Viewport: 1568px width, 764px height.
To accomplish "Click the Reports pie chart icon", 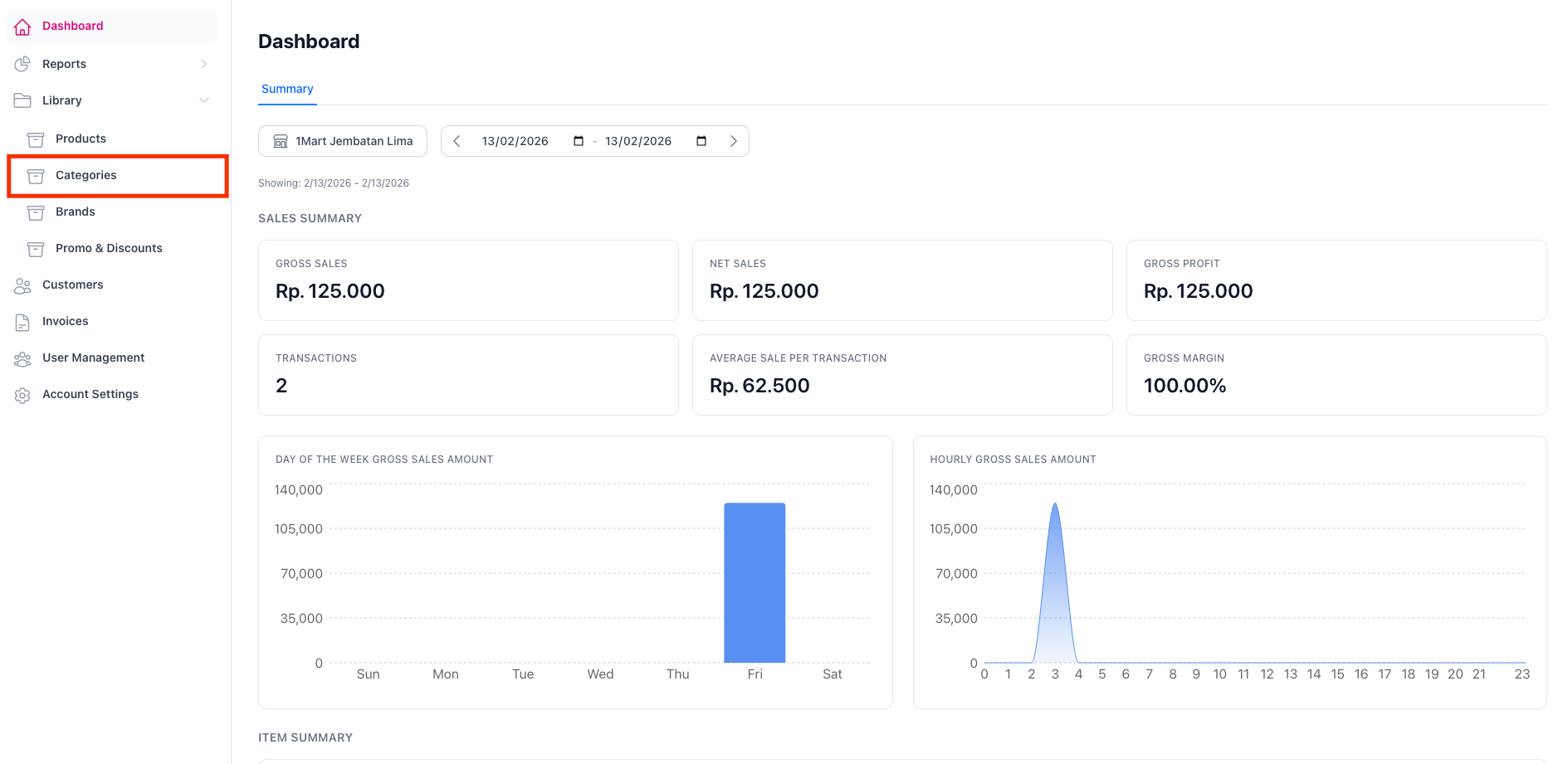I will (22, 64).
